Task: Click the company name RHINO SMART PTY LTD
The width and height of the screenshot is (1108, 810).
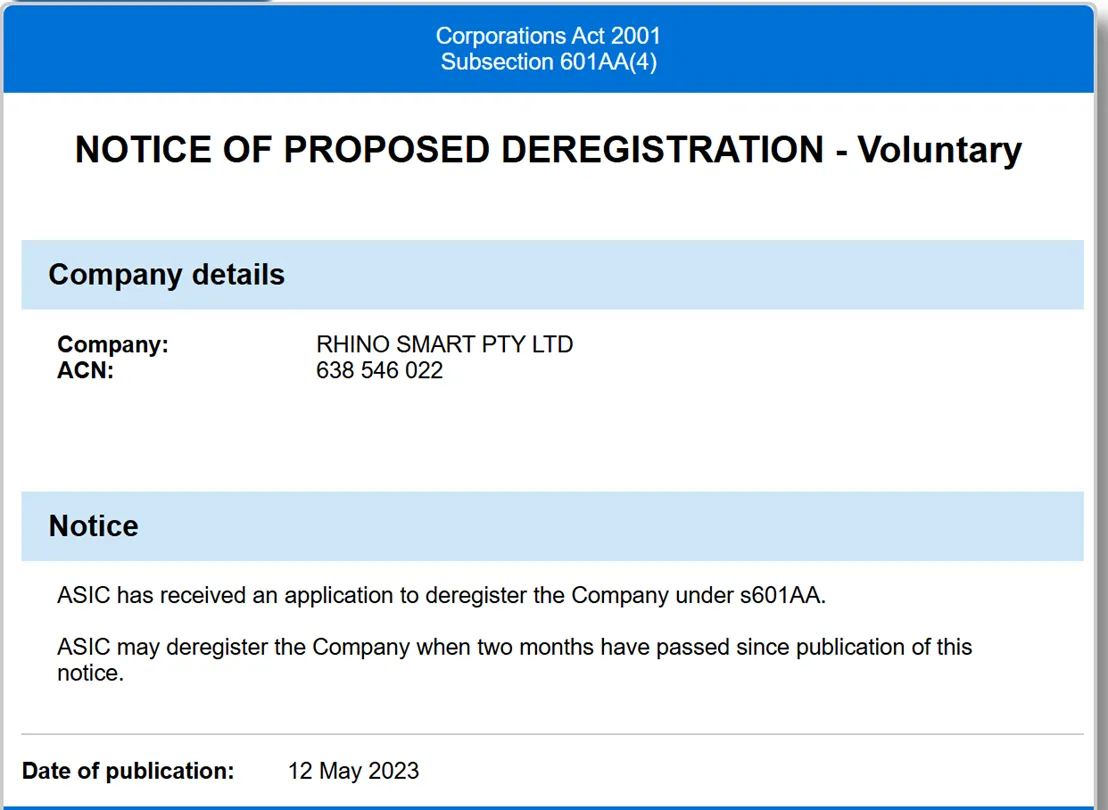Action: [444, 344]
